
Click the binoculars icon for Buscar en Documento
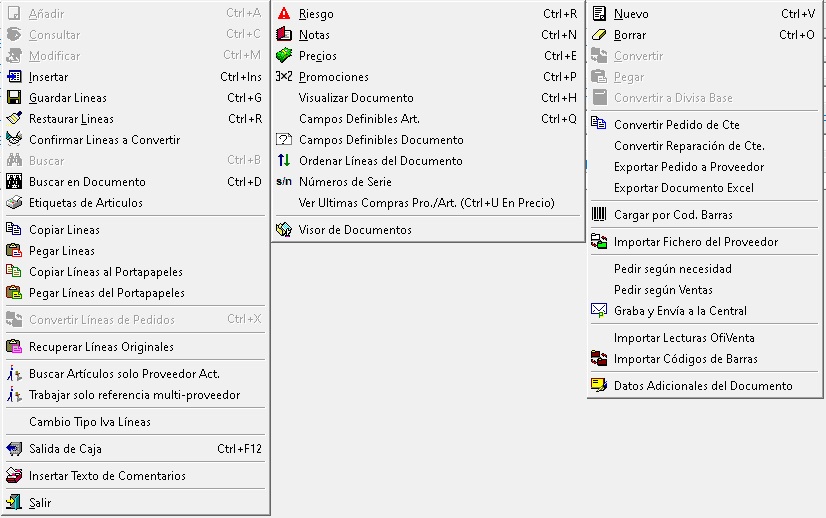point(14,182)
